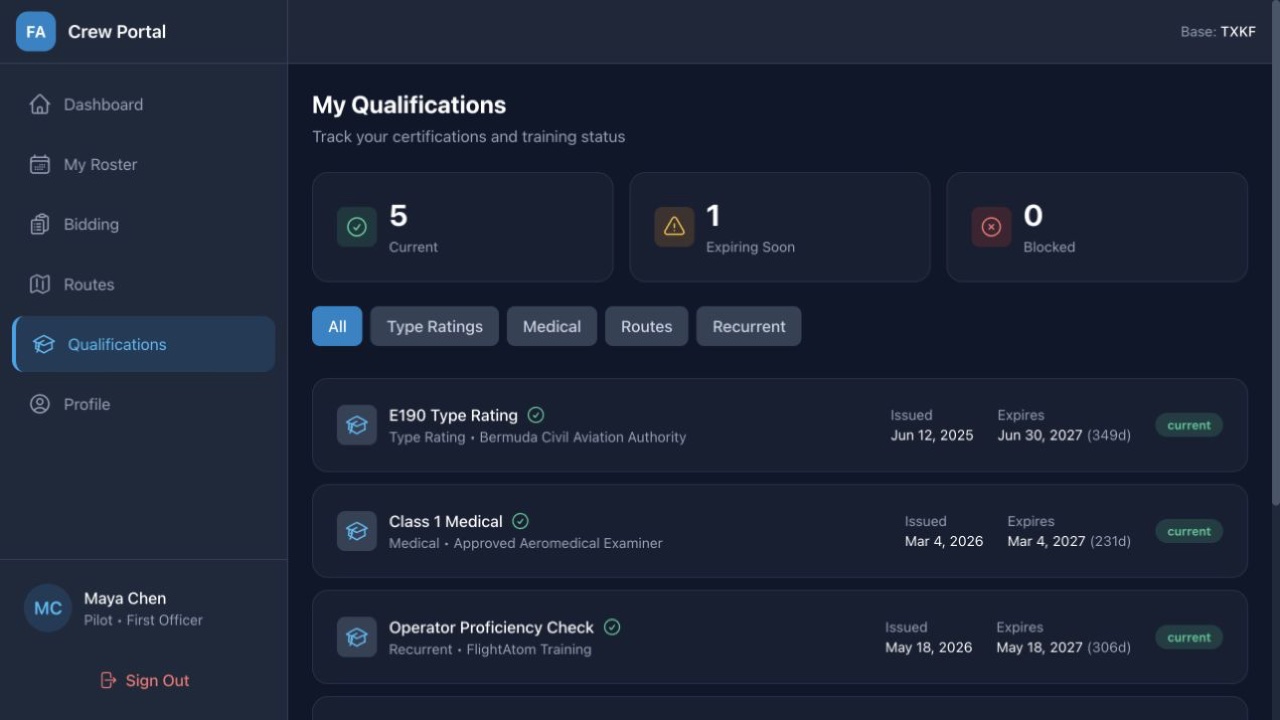Click Bermuda Civil Aviation Authority subtitle
This screenshot has height=720, width=1280.
(583, 437)
